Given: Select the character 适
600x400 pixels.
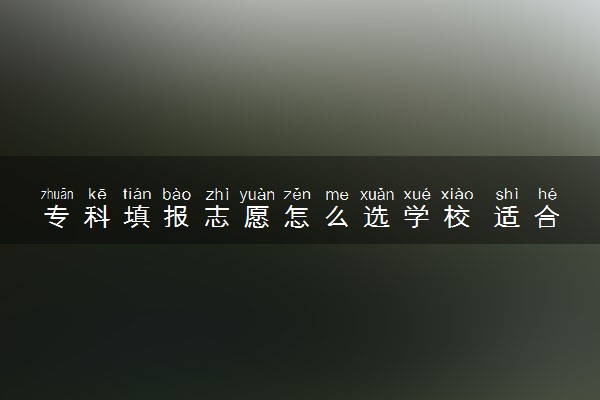Looking at the screenshot, I should tap(507, 217).
